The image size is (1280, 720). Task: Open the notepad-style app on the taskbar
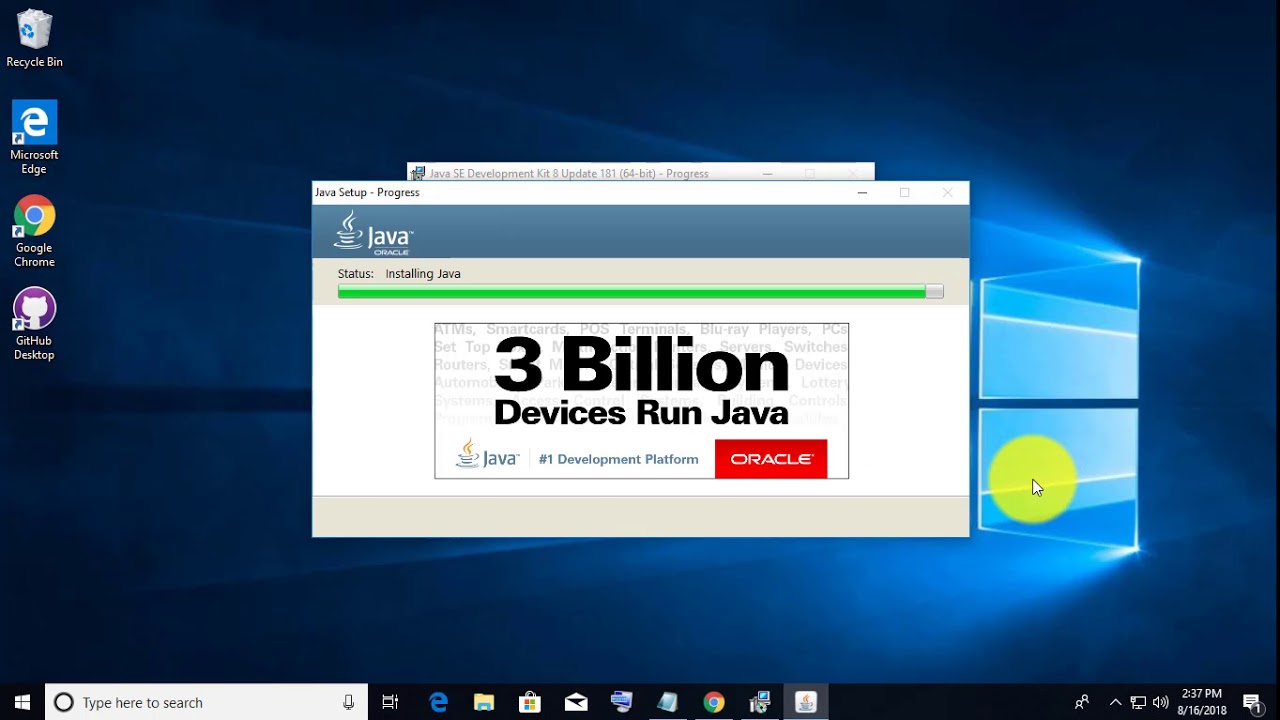(667, 702)
